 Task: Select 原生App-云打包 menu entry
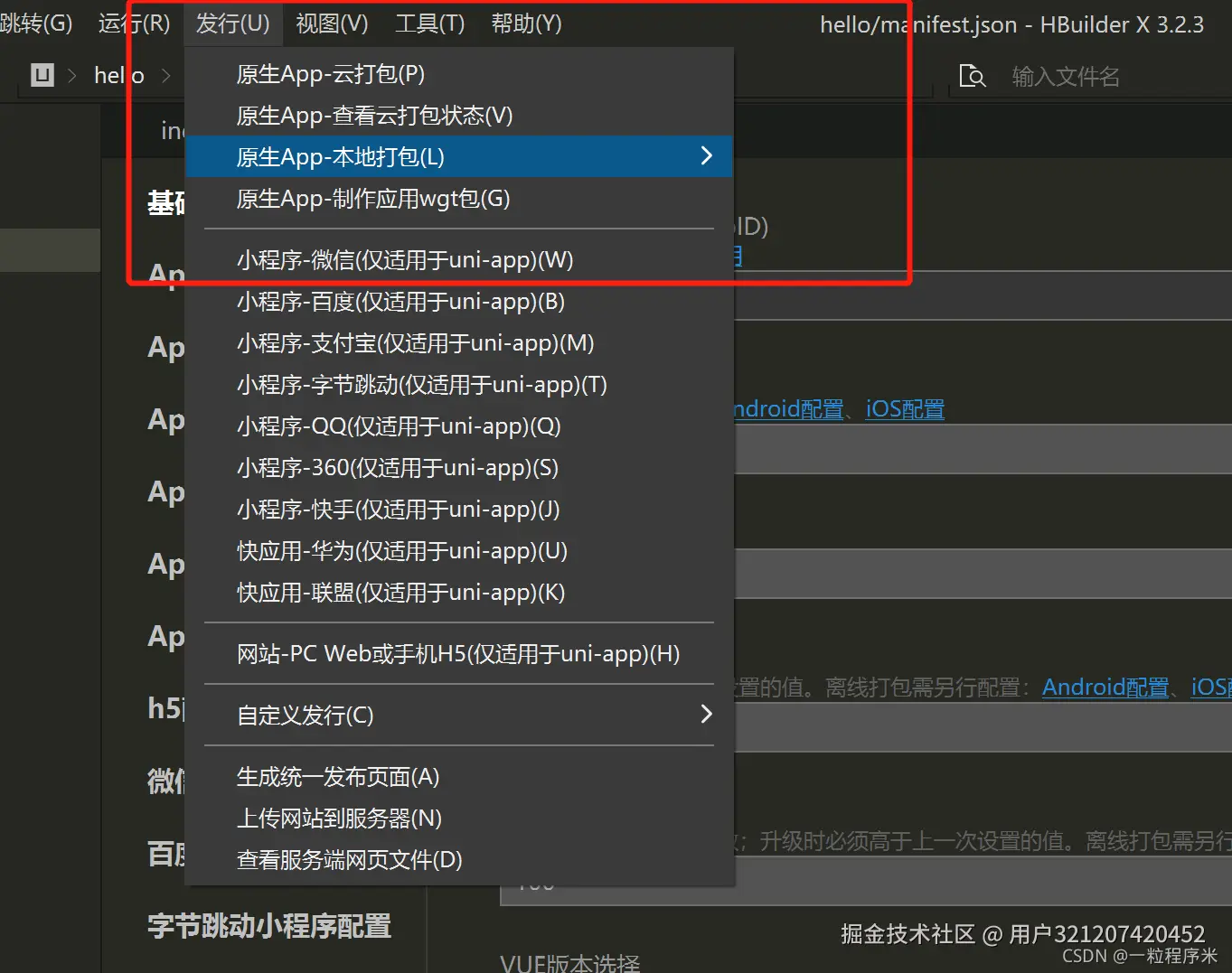point(331,73)
